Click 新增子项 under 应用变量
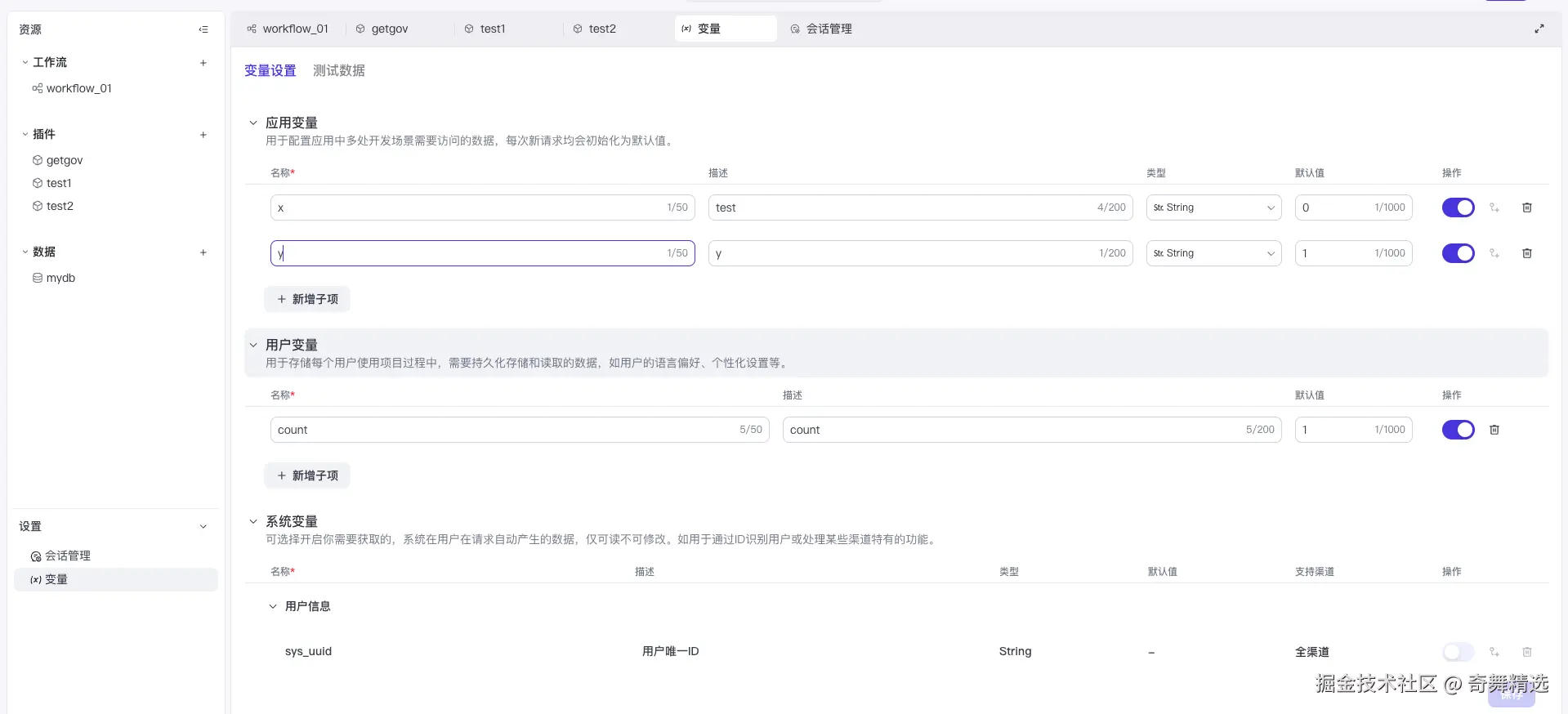The height and width of the screenshot is (714, 1568). 307,299
